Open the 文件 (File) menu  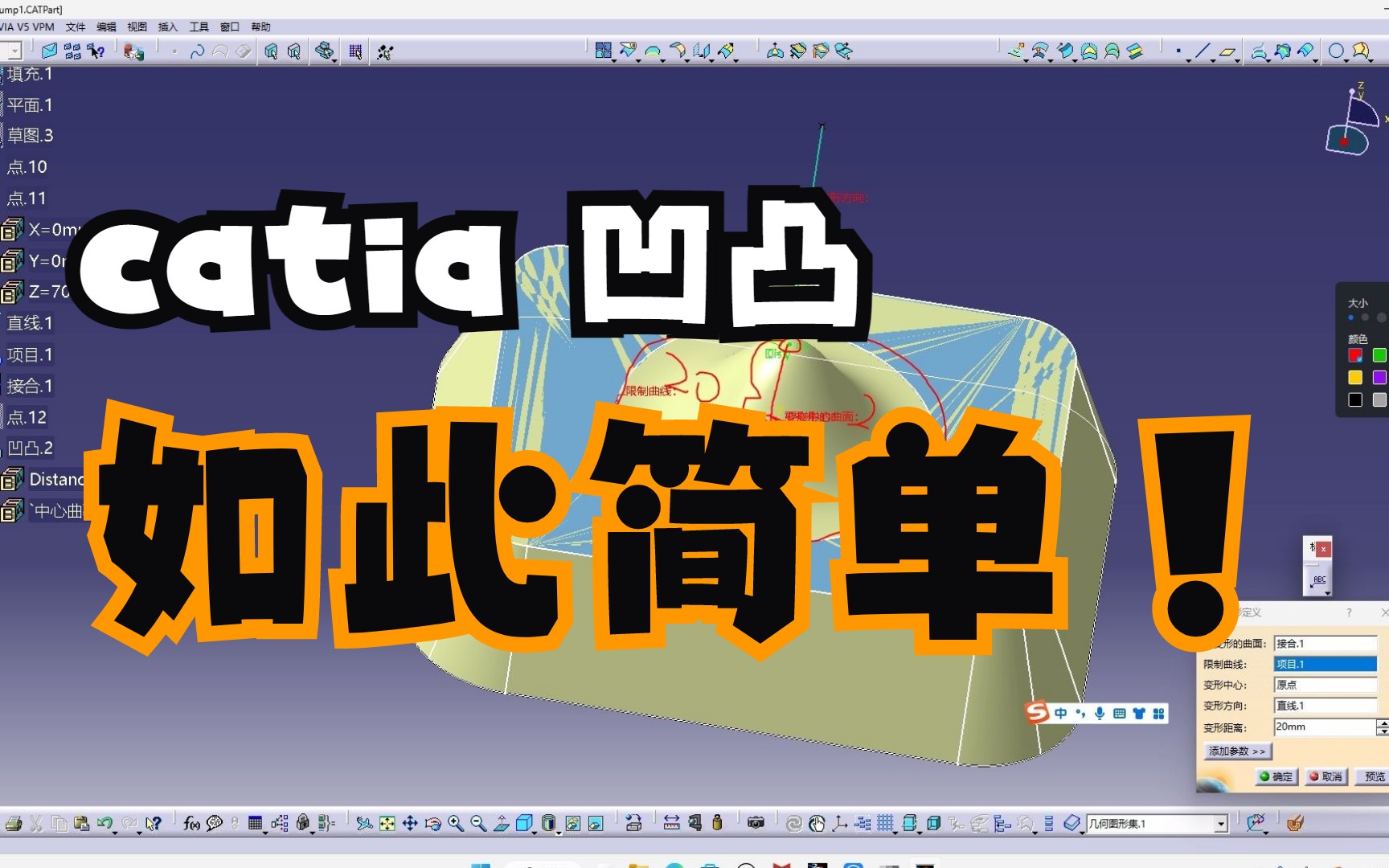point(76,27)
